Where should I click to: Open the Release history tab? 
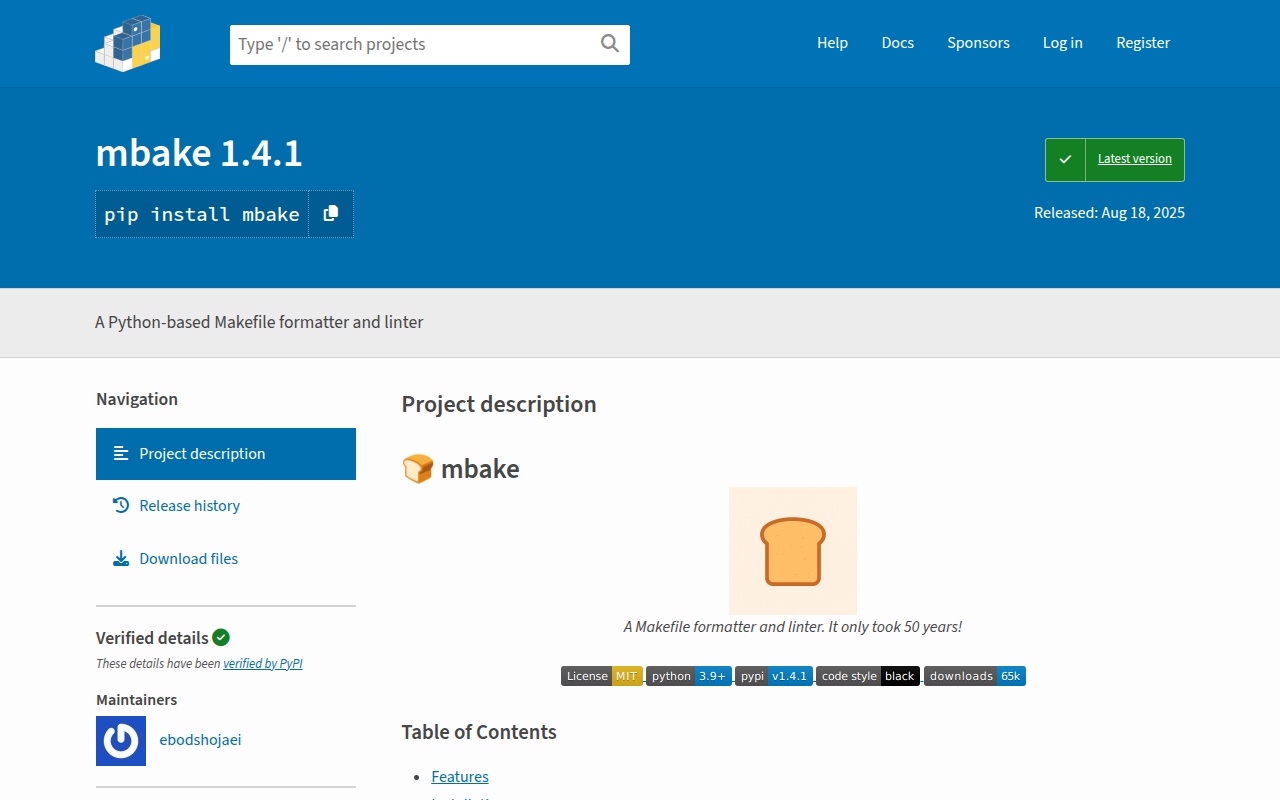click(226, 506)
